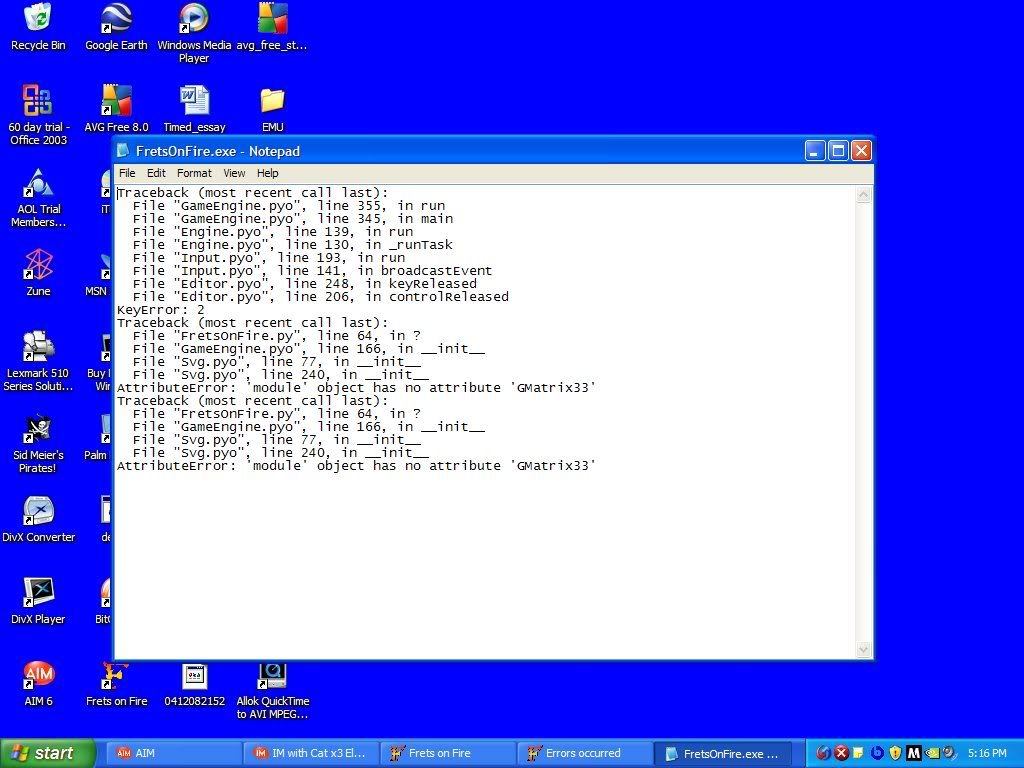This screenshot has height=768, width=1024.
Task: Click the Notepad scrollbar up arrow
Action: 863,195
